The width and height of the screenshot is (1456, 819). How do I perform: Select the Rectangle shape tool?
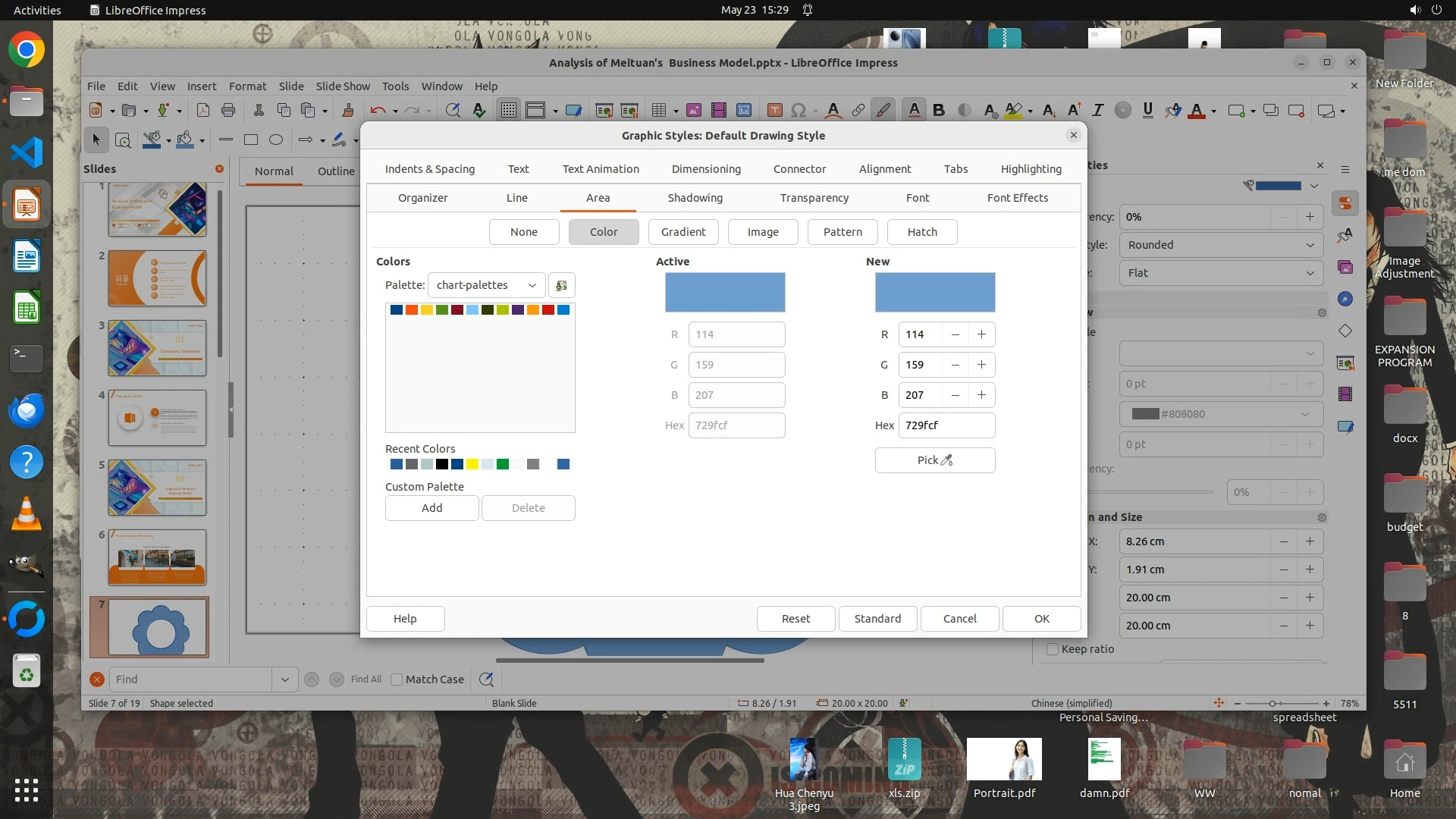[x=251, y=140]
